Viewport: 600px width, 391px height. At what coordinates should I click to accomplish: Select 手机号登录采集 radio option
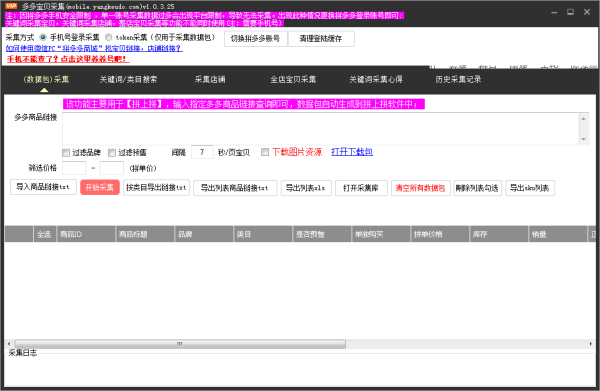coord(43,37)
